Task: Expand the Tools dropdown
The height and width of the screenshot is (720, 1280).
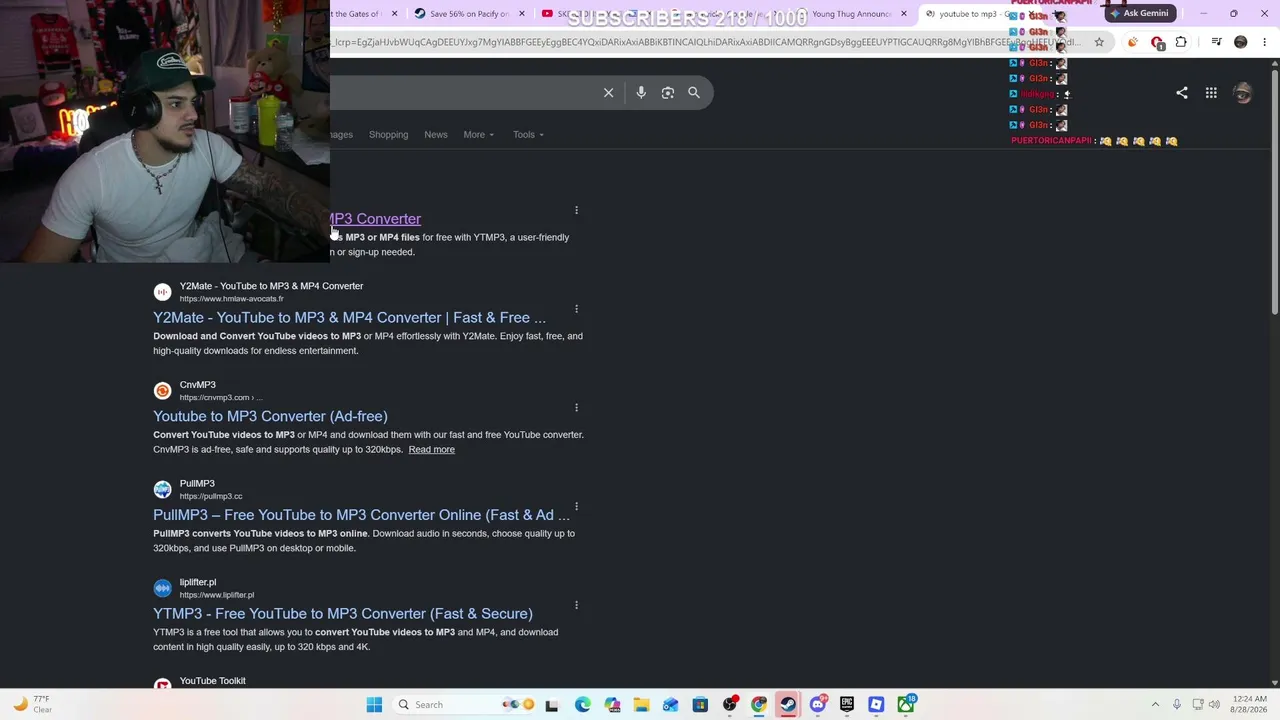Action: (528, 135)
